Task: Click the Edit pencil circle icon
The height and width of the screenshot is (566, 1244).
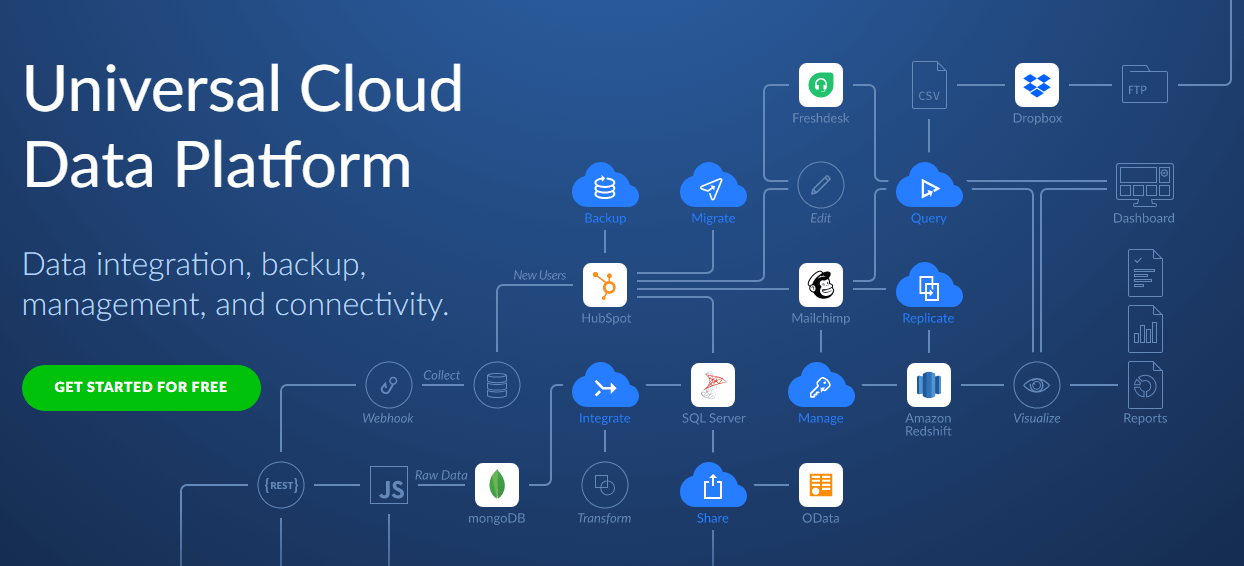Action: (821, 185)
